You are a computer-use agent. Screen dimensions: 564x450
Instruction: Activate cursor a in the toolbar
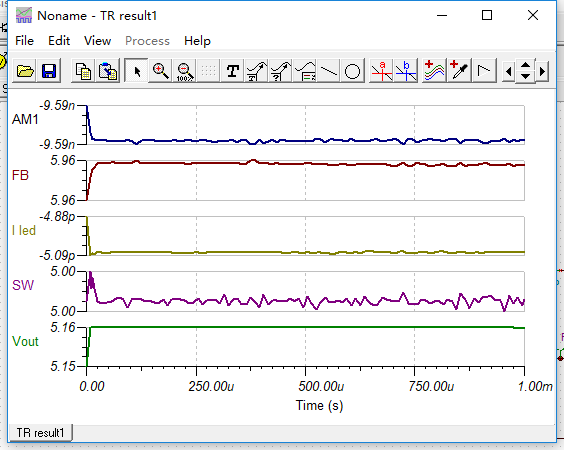pyautogui.click(x=382, y=71)
